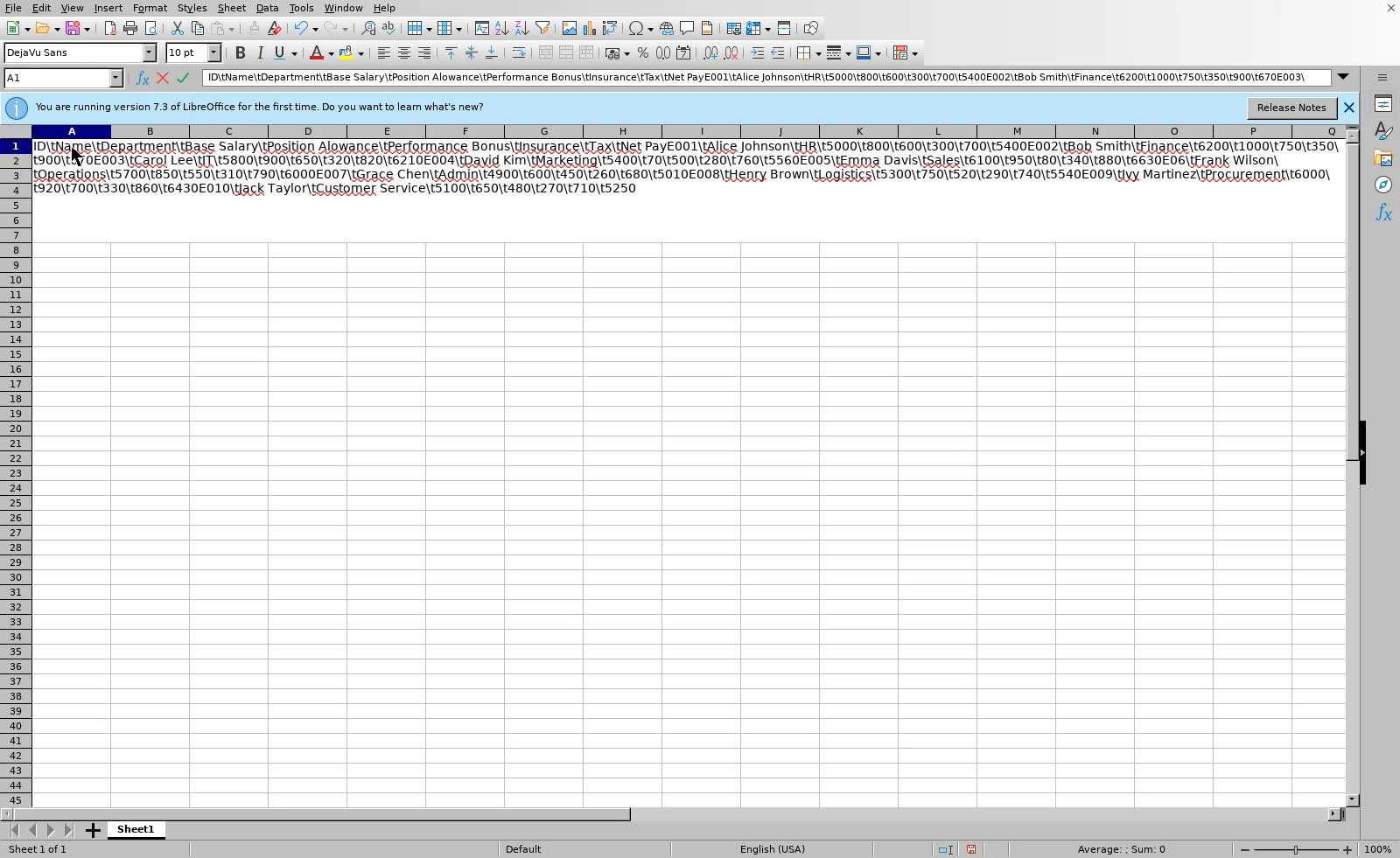Toggle the print preview icon
This screenshot has height=858, width=1400.
point(150,28)
